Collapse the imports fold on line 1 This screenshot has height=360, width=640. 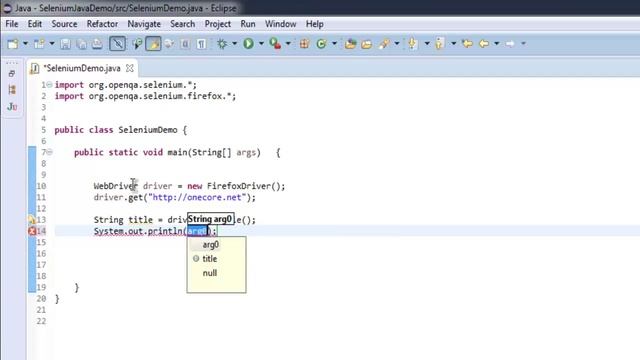pyautogui.click(x=49, y=85)
